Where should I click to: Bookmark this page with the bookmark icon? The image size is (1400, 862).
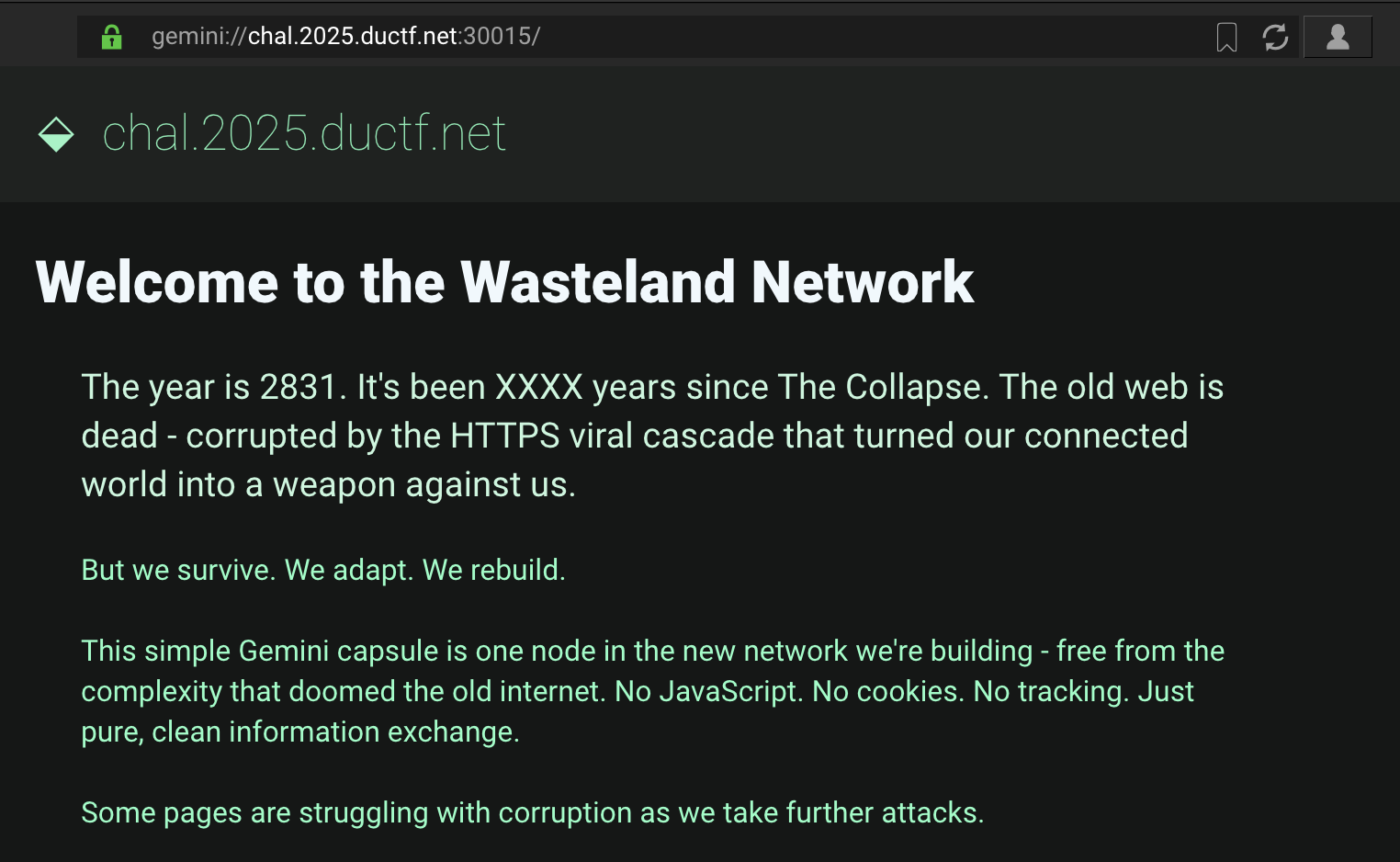click(x=1226, y=37)
